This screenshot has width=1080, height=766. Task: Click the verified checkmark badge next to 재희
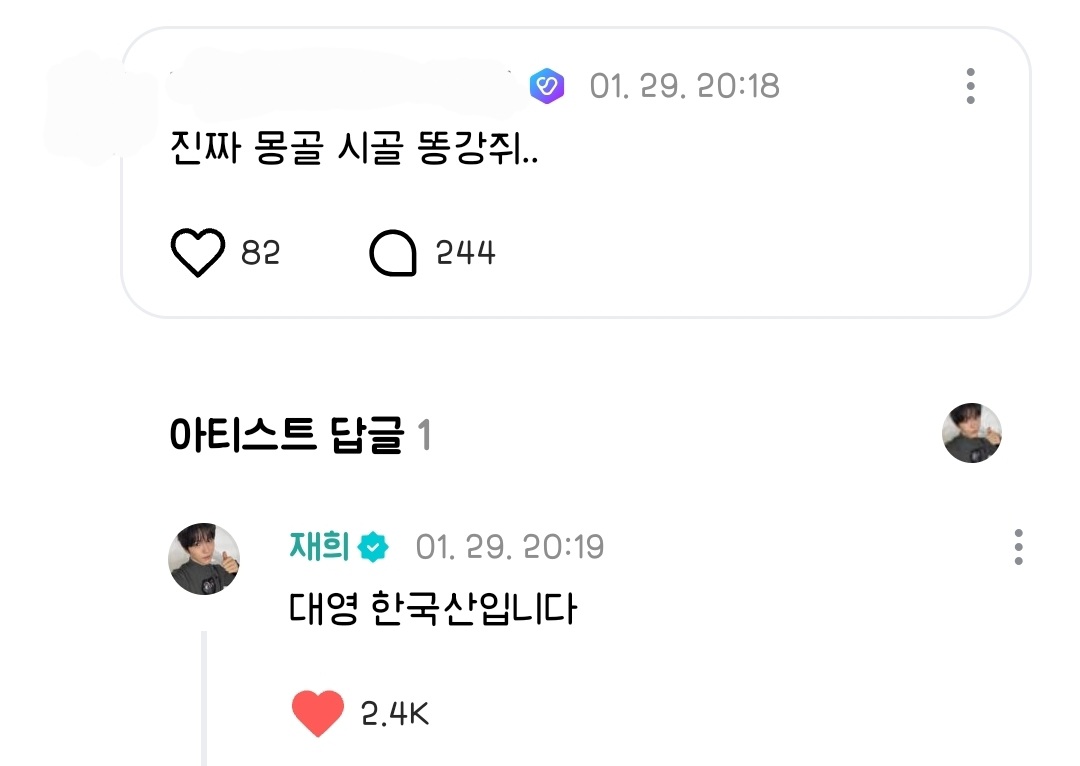coord(373,548)
